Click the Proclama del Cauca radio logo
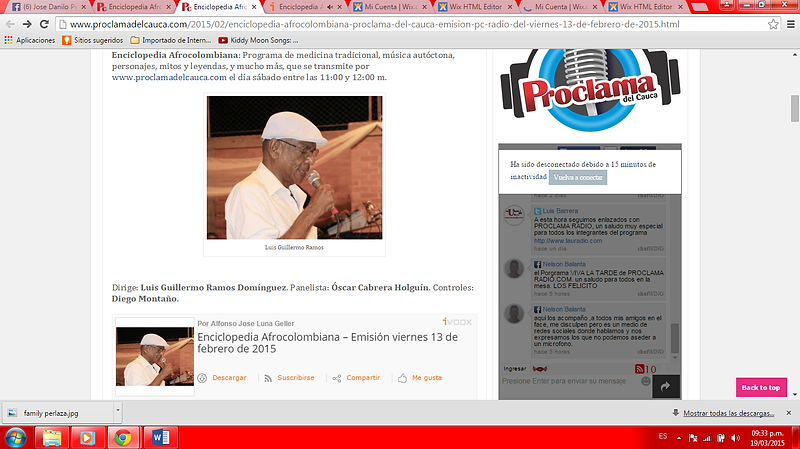This screenshot has height=449, width=800. [x=590, y=89]
